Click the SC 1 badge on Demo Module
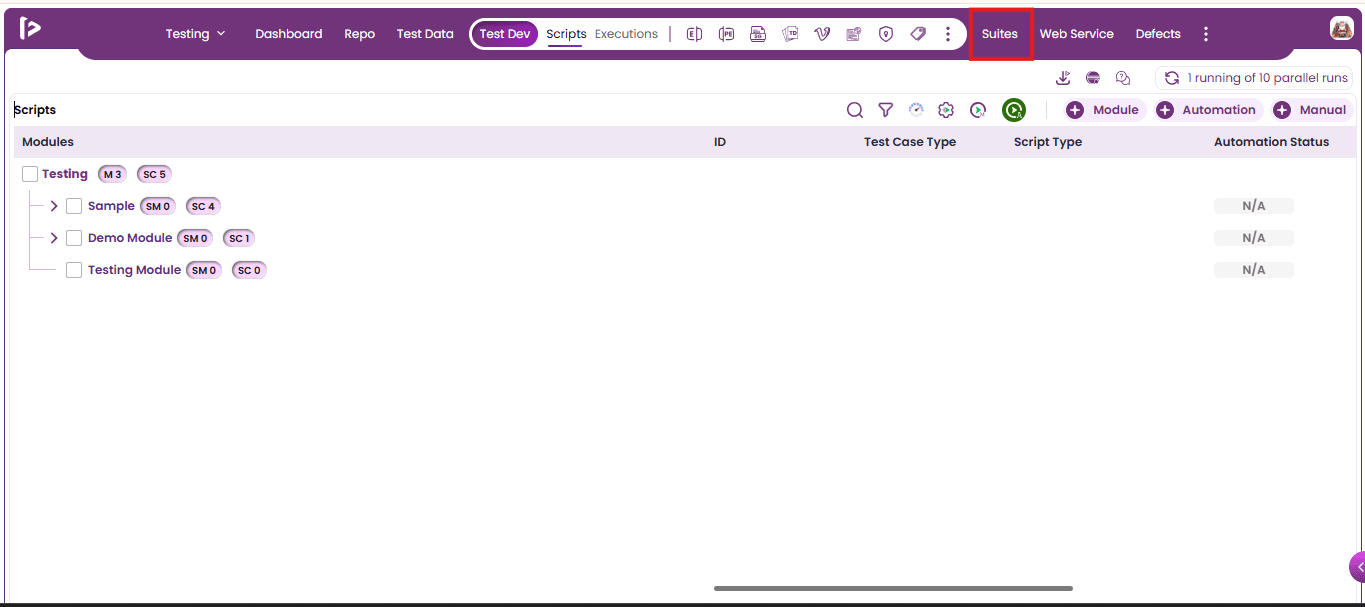 click(239, 238)
